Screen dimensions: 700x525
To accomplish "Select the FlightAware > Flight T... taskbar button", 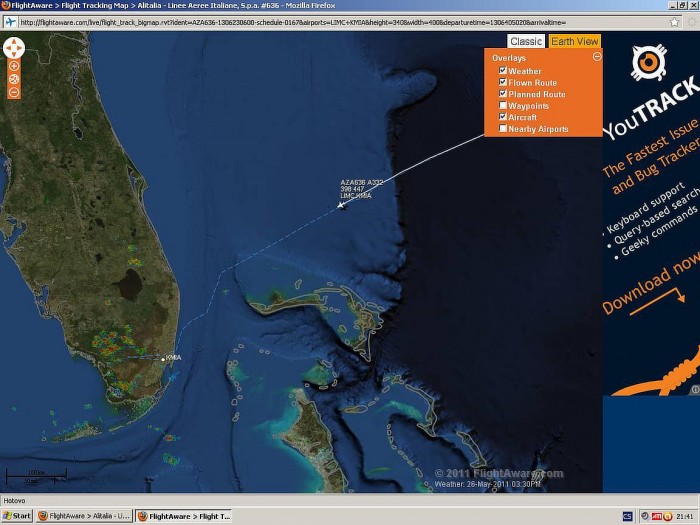I will pyautogui.click(x=183, y=516).
